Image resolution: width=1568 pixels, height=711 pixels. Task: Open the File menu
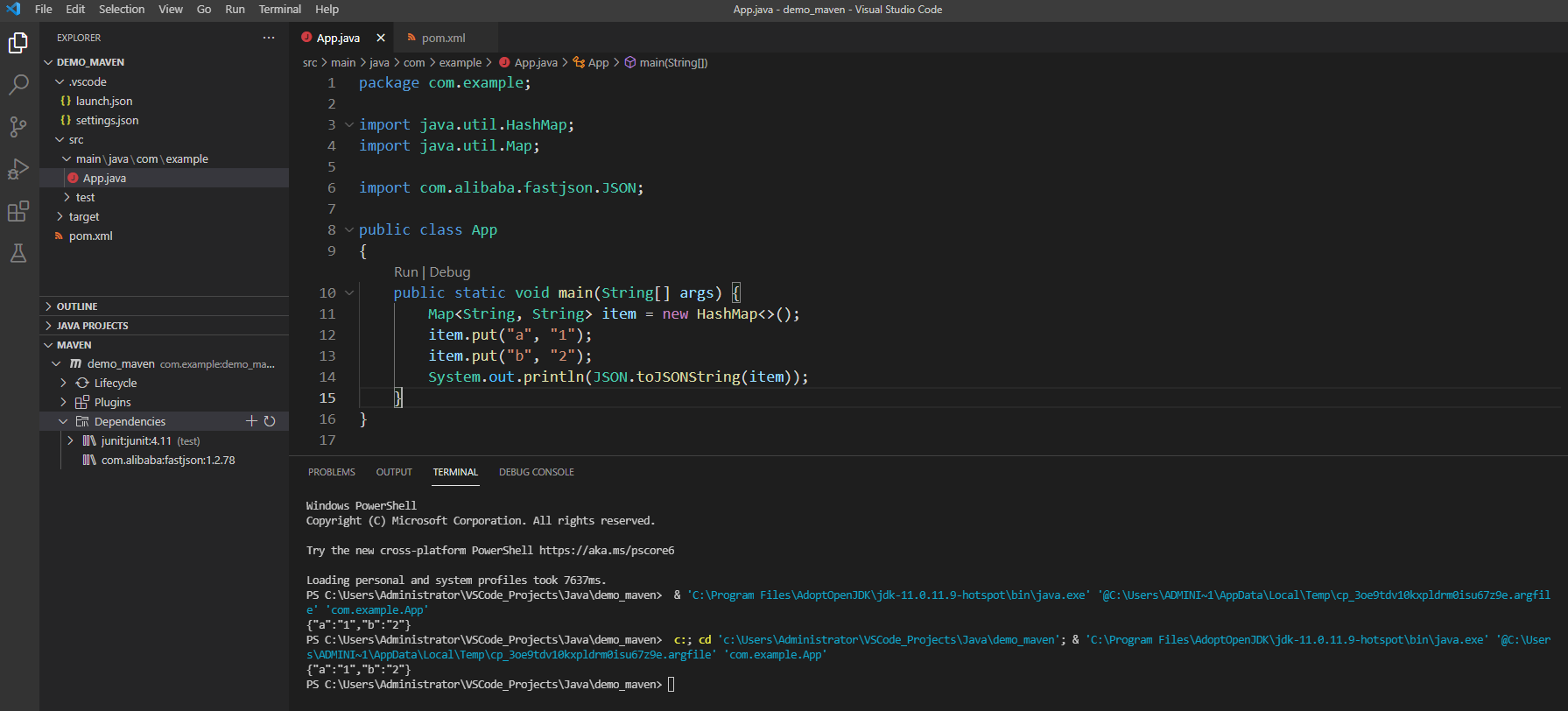coord(44,9)
